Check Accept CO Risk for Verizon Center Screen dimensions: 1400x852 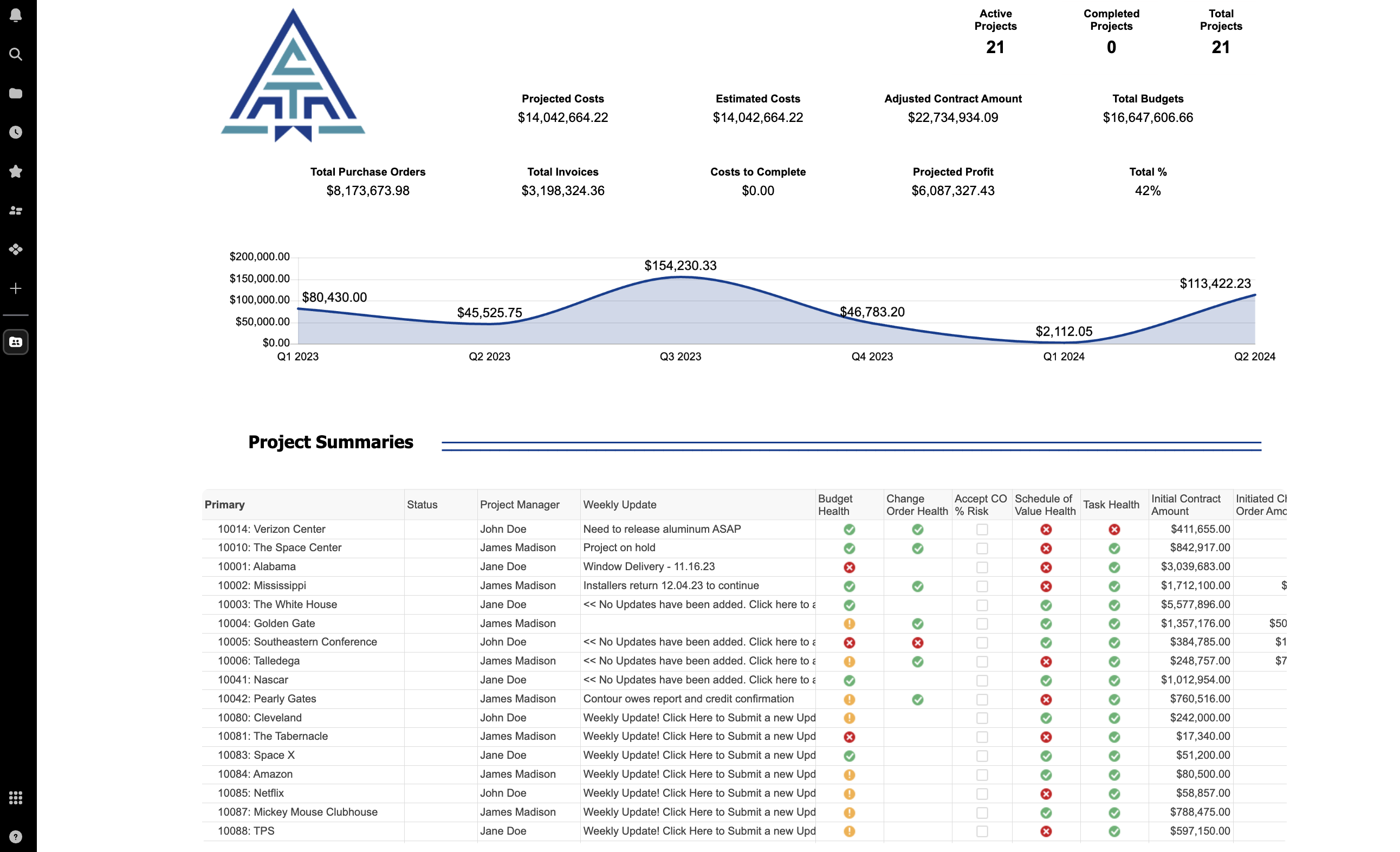click(982, 530)
